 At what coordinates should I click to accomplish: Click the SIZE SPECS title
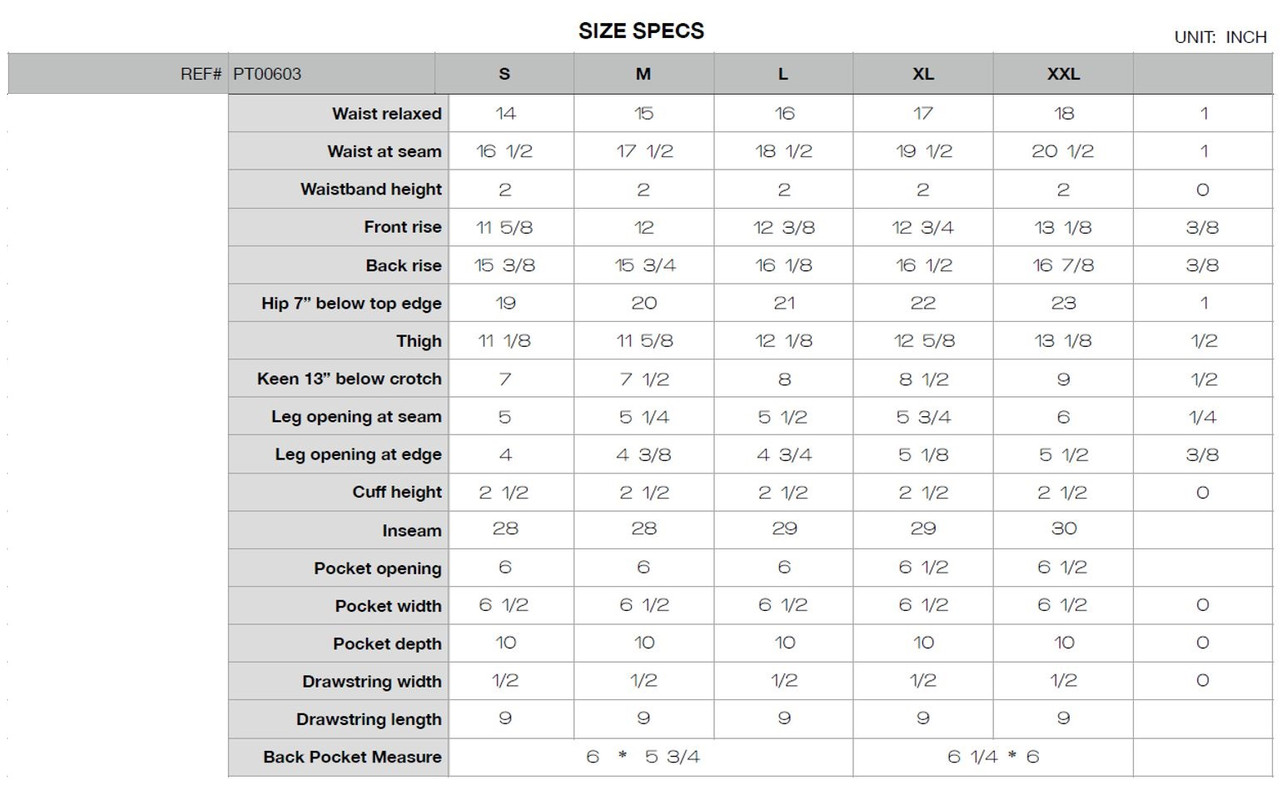[x=641, y=31]
